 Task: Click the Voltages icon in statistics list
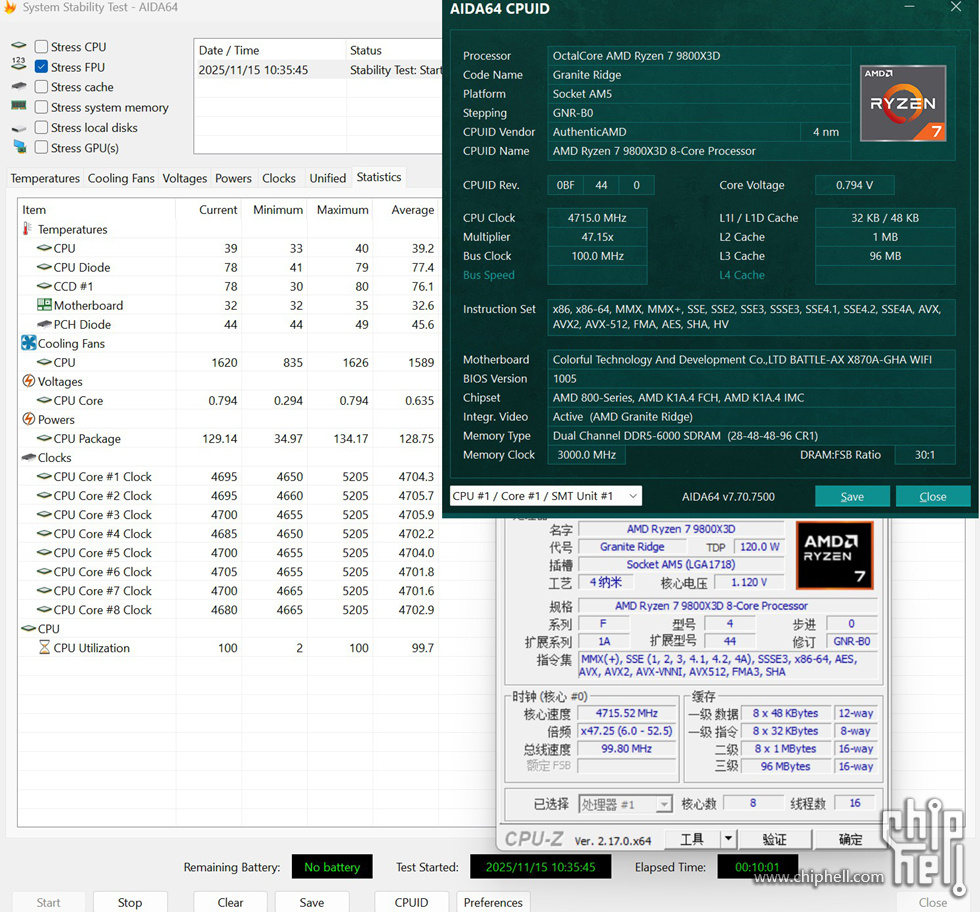[28, 381]
